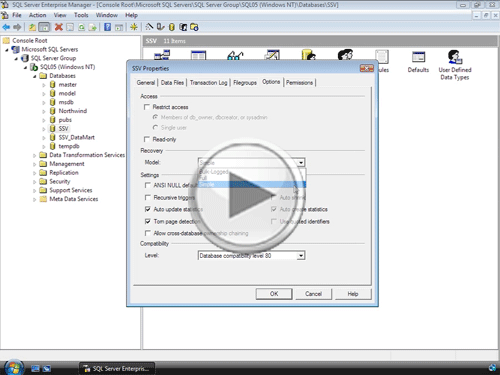Expand Data Transformation Services node

pyautogui.click(x=34, y=155)
